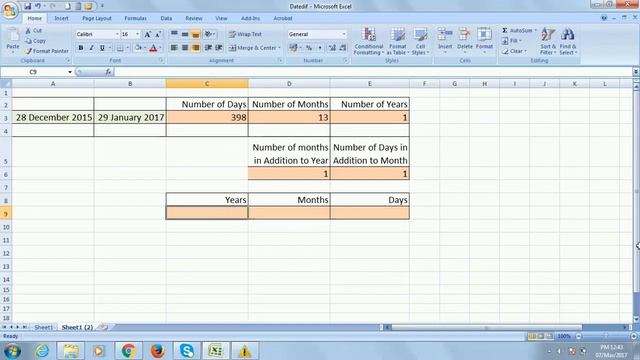This screenshot has width=640, height=360.
Task: Apply red font color
Action: point(153,48)
